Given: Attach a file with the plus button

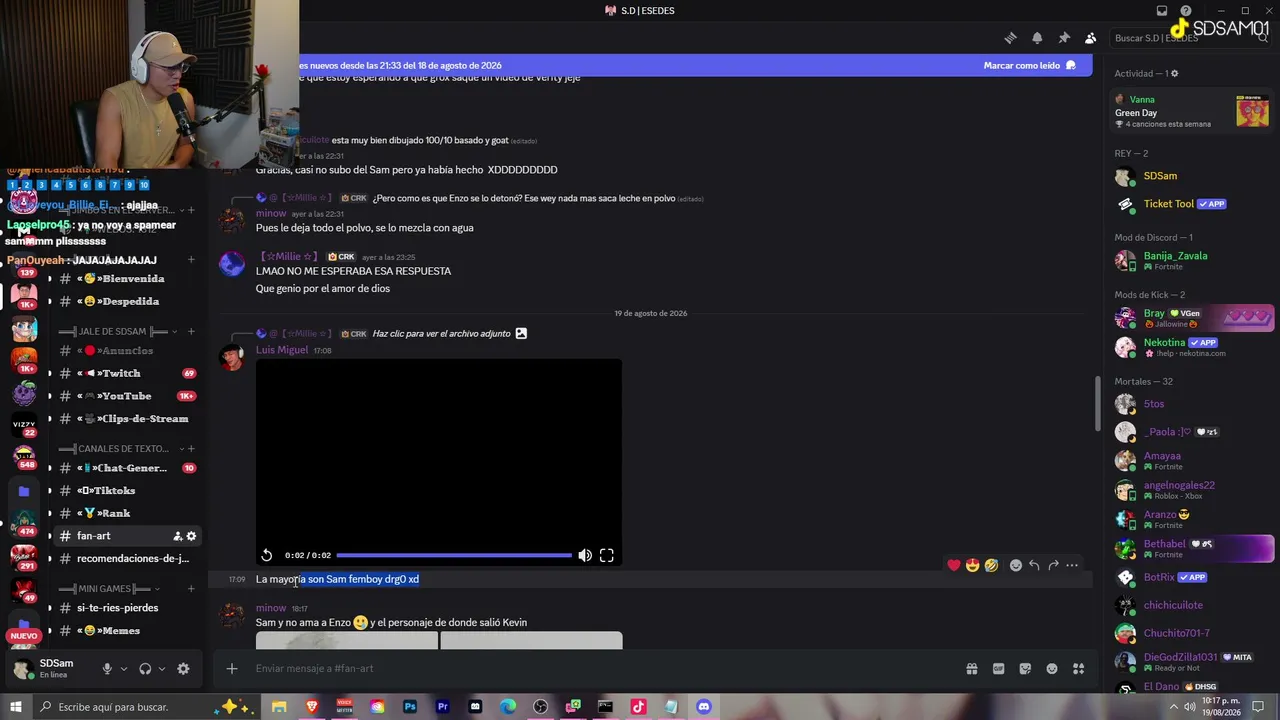Looking at the screenshot, I should pyautogui.click(x=232, y=668).
